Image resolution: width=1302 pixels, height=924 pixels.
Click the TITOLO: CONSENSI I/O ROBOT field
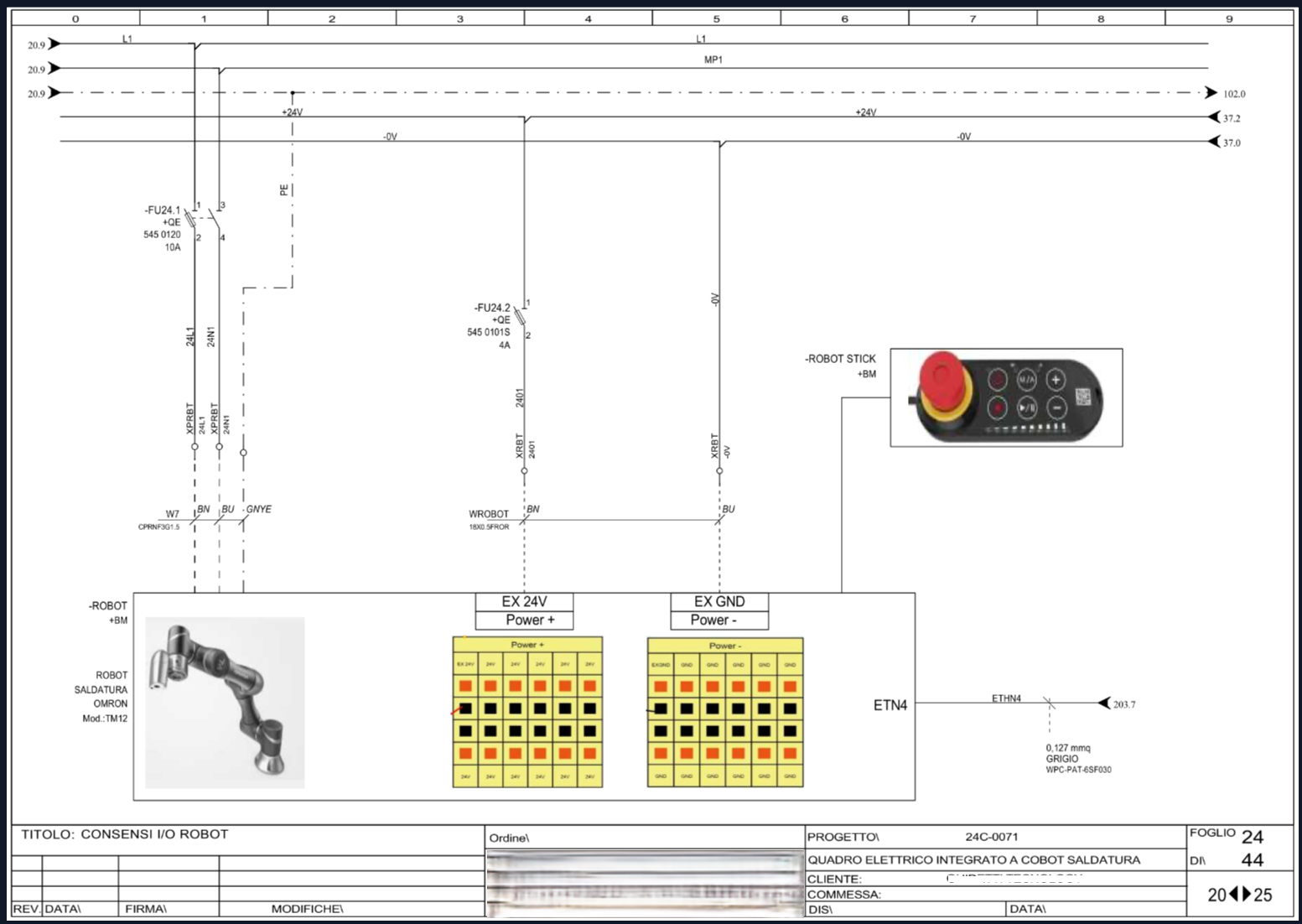[x=125, y=834]
